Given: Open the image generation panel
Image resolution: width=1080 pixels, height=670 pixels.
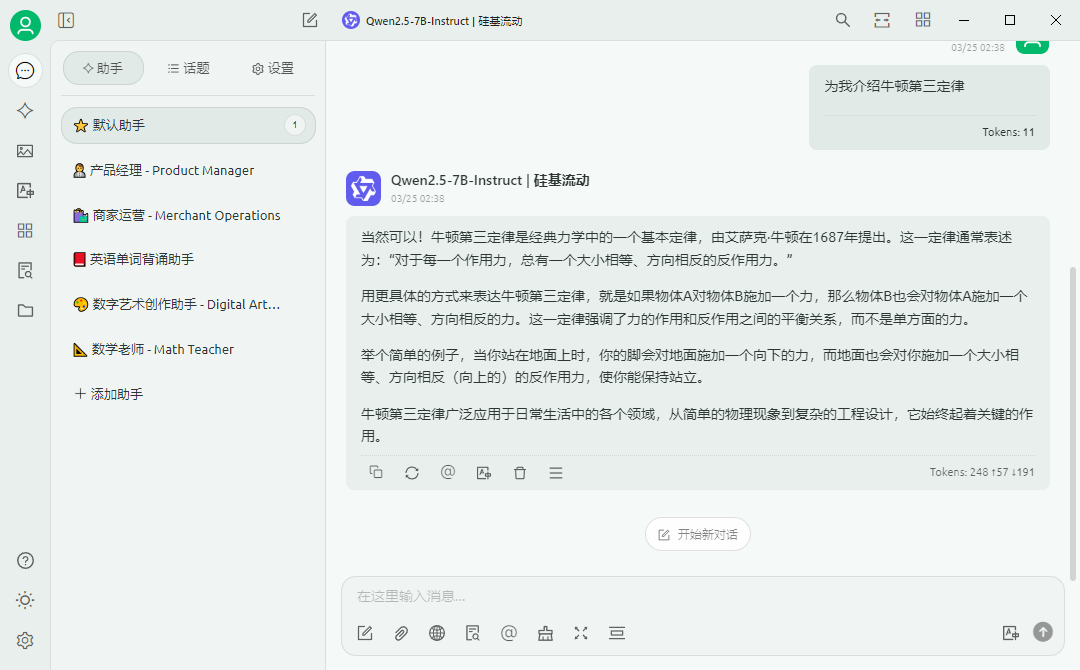Looking at the screenshot, I should point(25,151).
